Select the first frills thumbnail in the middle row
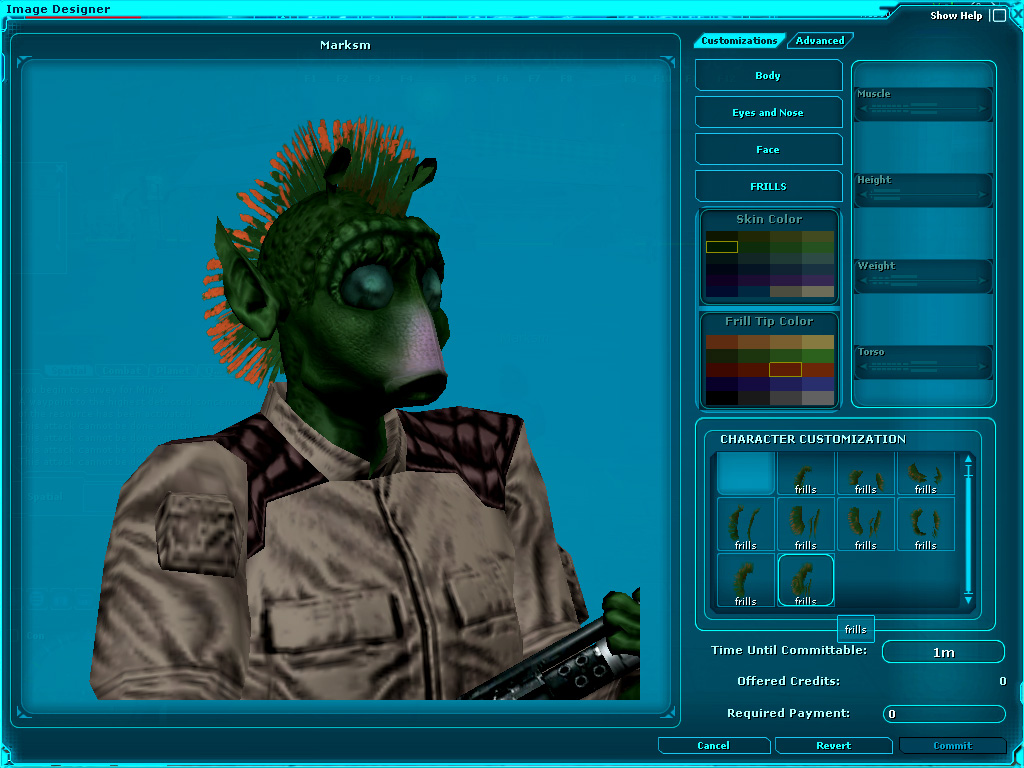The image size is (1024, 768). (745, 524)
